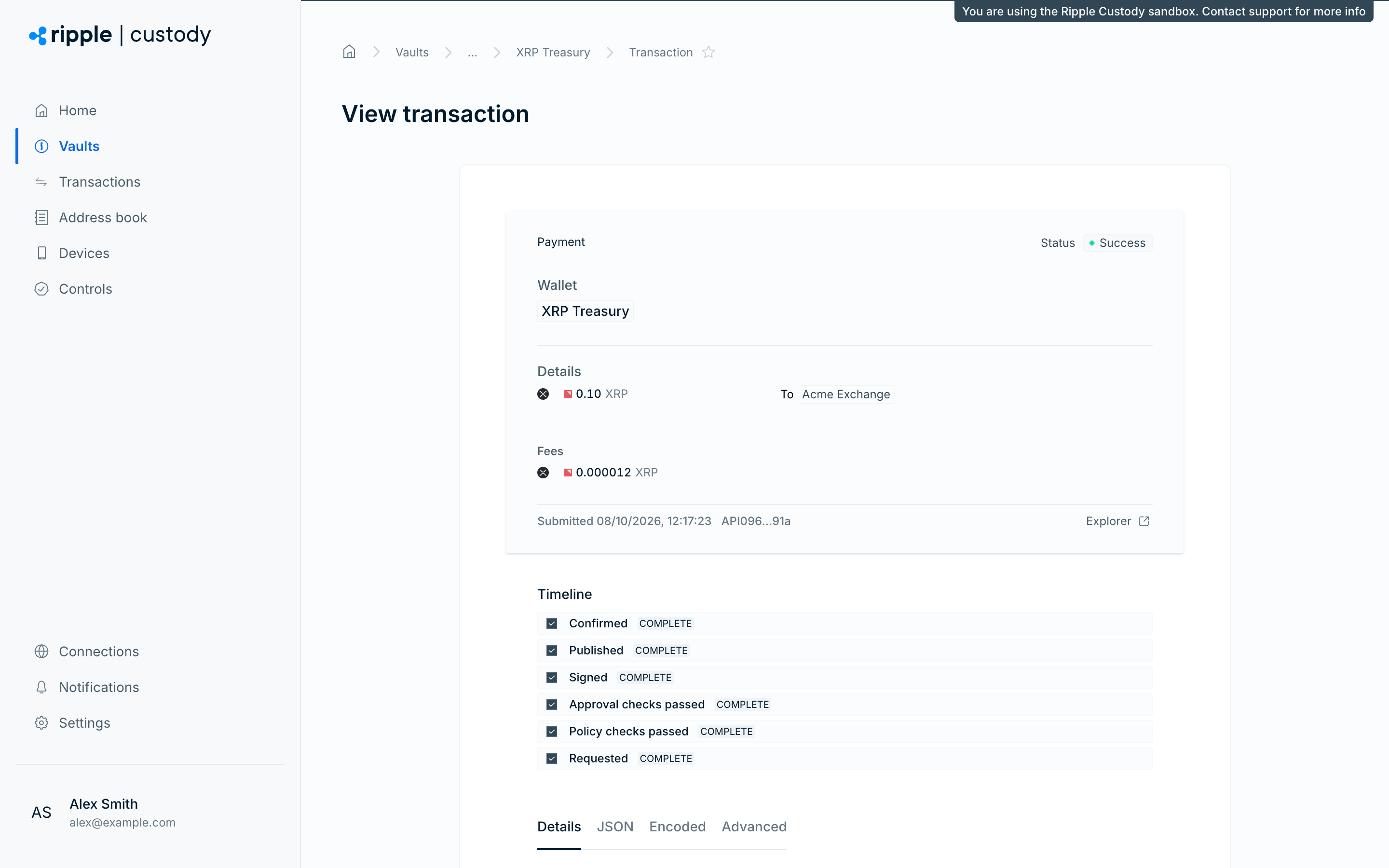
Task: Click the sandbox notice banner
Action: pos(1163,12)
